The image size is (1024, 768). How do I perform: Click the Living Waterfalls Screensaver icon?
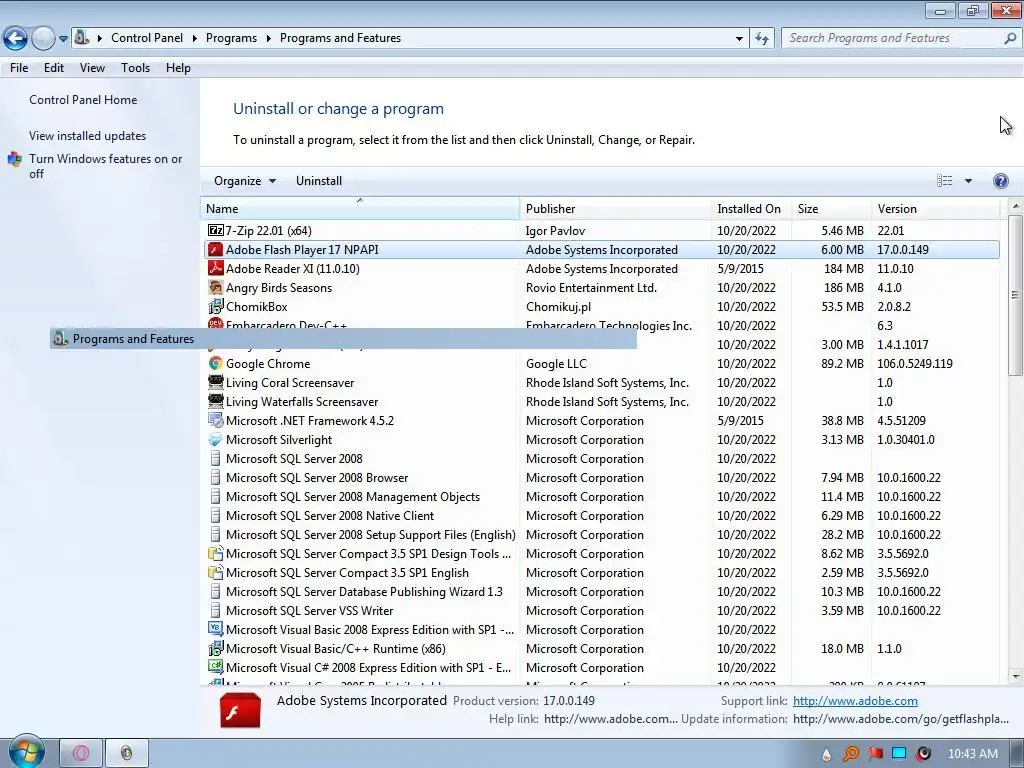click(x=216, y=401)
